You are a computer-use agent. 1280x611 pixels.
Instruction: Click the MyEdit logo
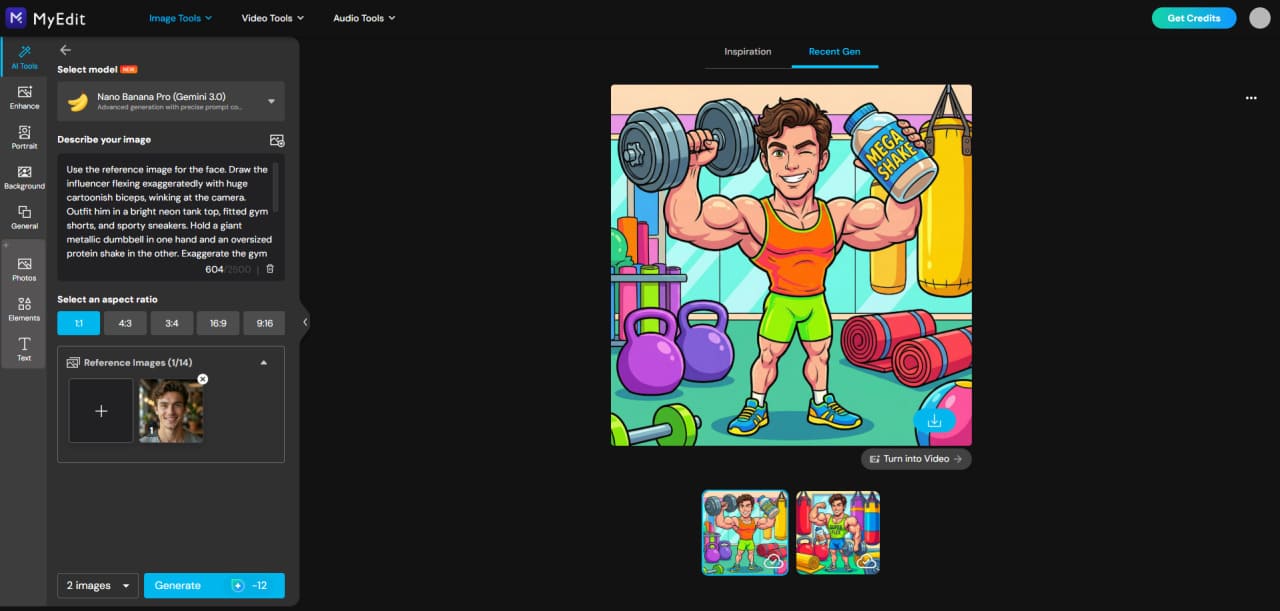pyautogui.click(x=47, y=18)
